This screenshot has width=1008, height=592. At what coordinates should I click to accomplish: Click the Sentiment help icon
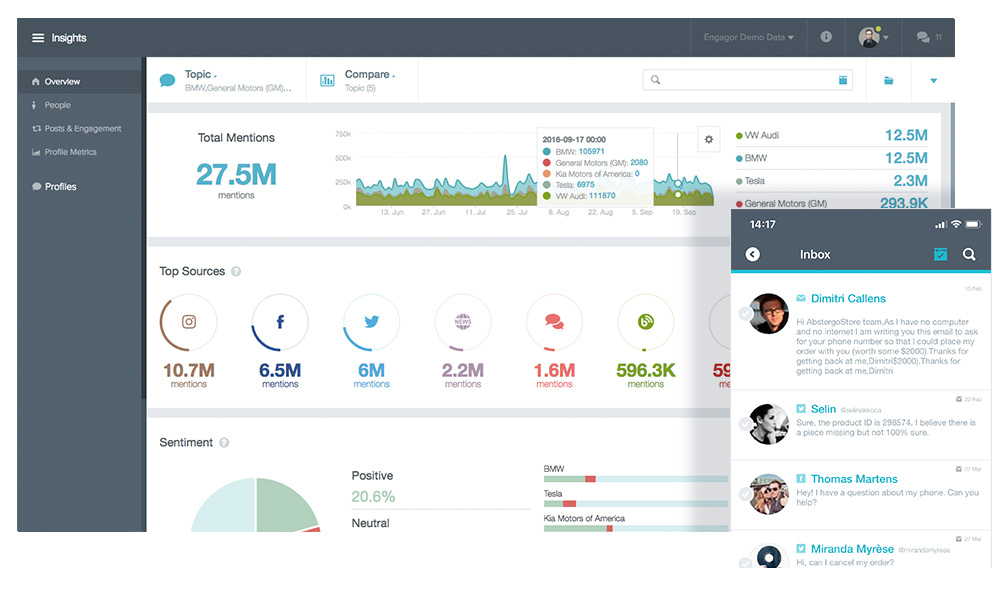pos(224,442)
